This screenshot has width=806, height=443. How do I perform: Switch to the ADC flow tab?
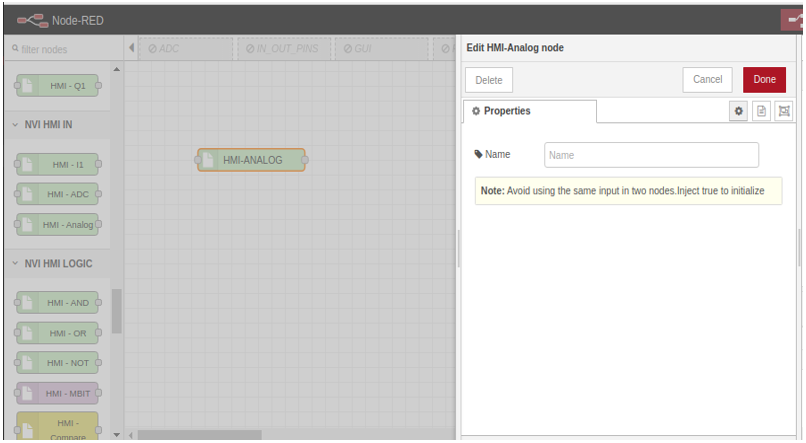pyautogui.click(x=185, y=48)
